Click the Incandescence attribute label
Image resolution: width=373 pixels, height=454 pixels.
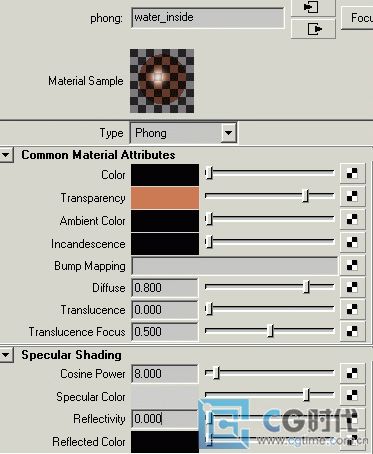[x=88, y=244]
